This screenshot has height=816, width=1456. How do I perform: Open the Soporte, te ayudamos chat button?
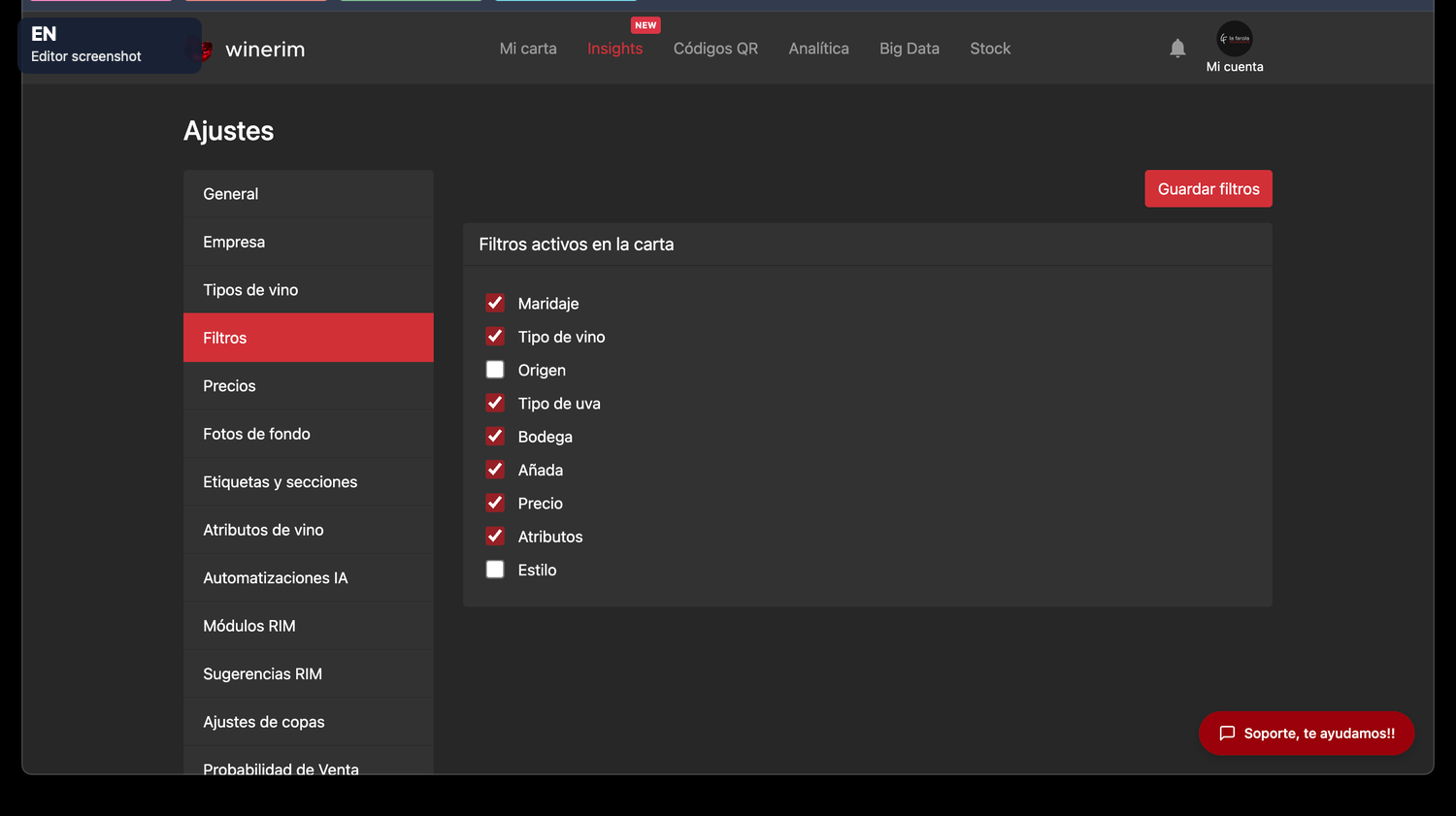1307,734
